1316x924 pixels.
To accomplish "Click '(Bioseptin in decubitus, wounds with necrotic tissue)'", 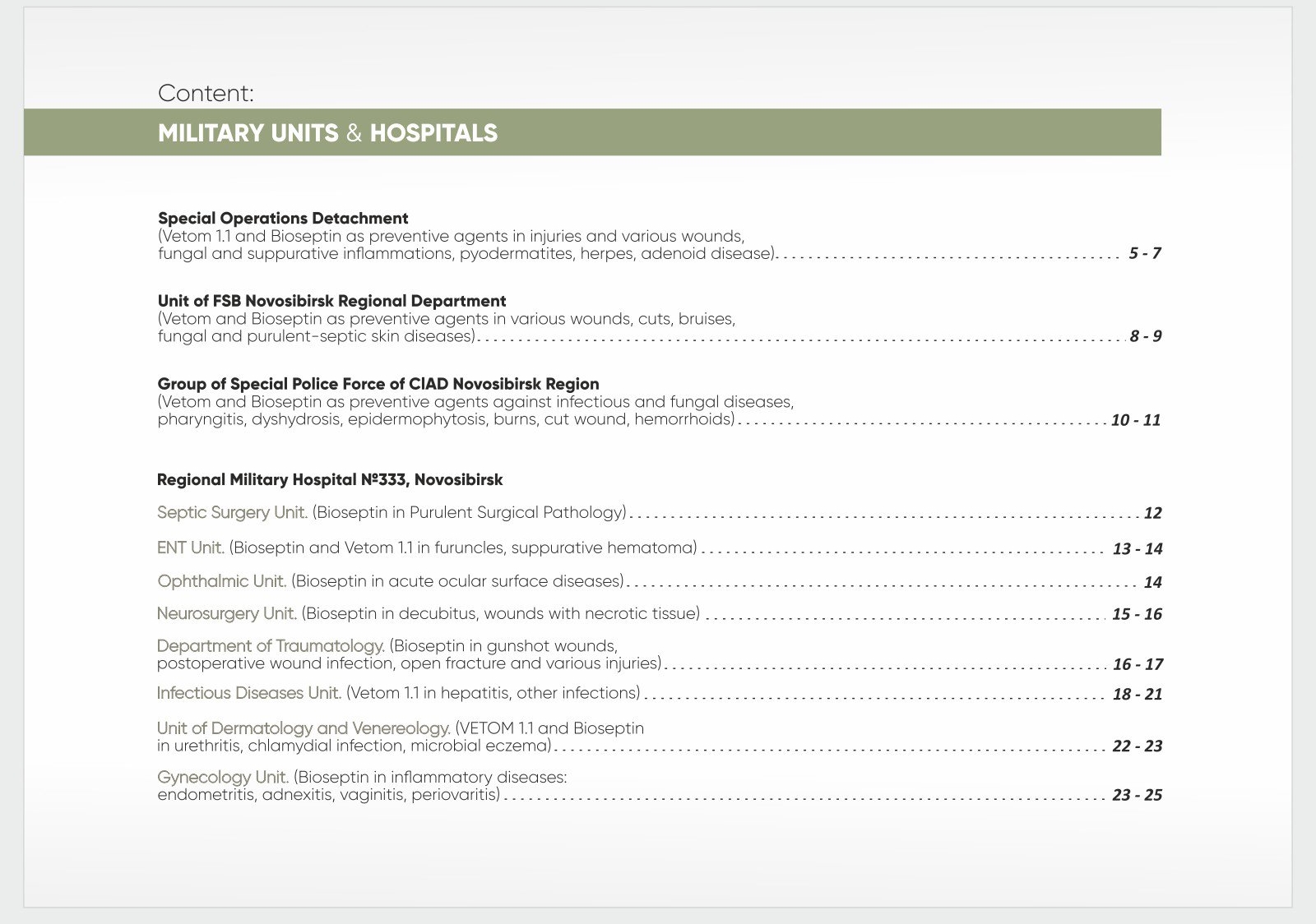I will 501,613.
